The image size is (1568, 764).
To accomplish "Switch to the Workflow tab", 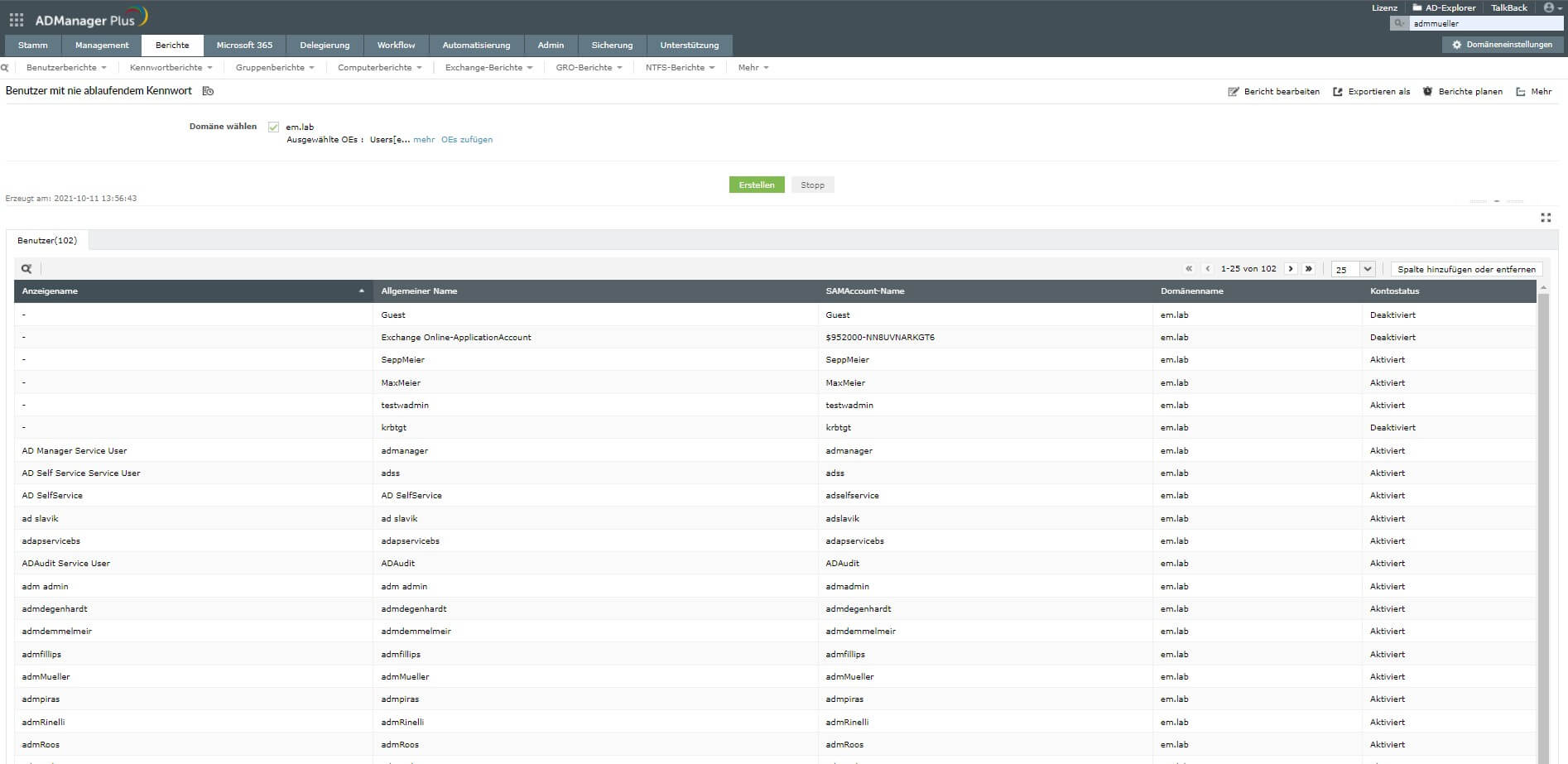I will (x=396, y=46).
